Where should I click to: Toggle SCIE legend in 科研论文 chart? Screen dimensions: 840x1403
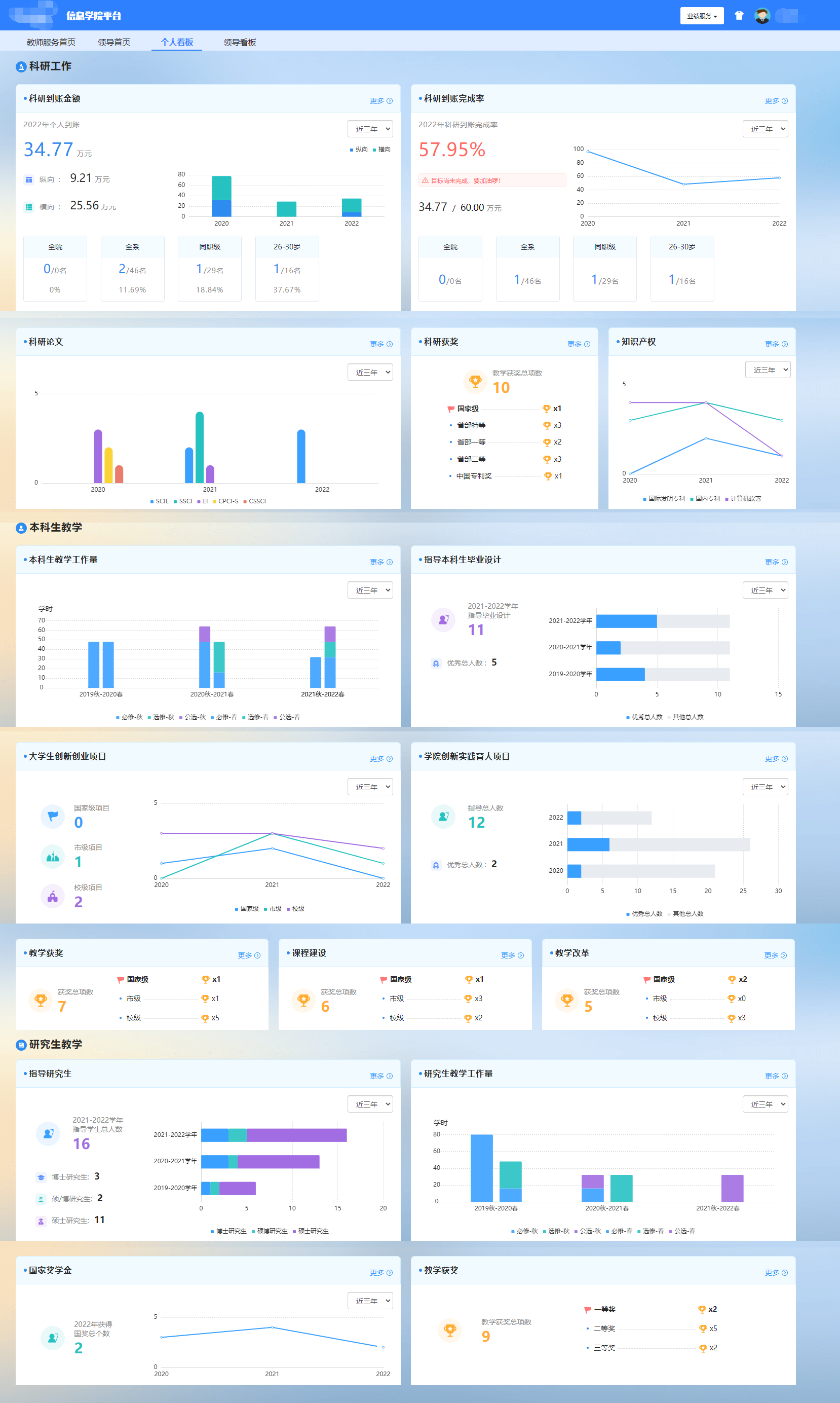(x=159, y=501)
